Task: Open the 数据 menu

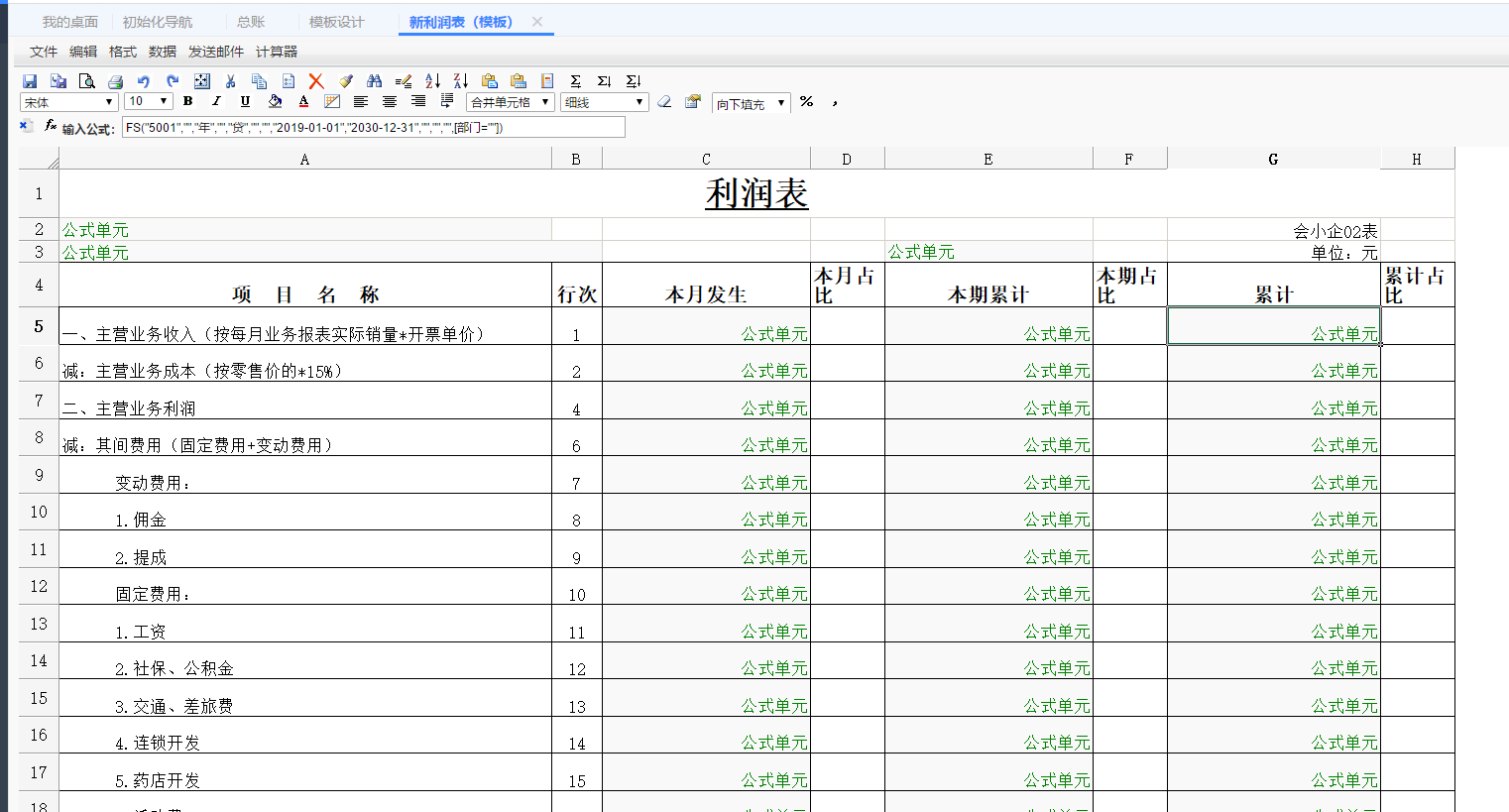Action: point(163,52)
